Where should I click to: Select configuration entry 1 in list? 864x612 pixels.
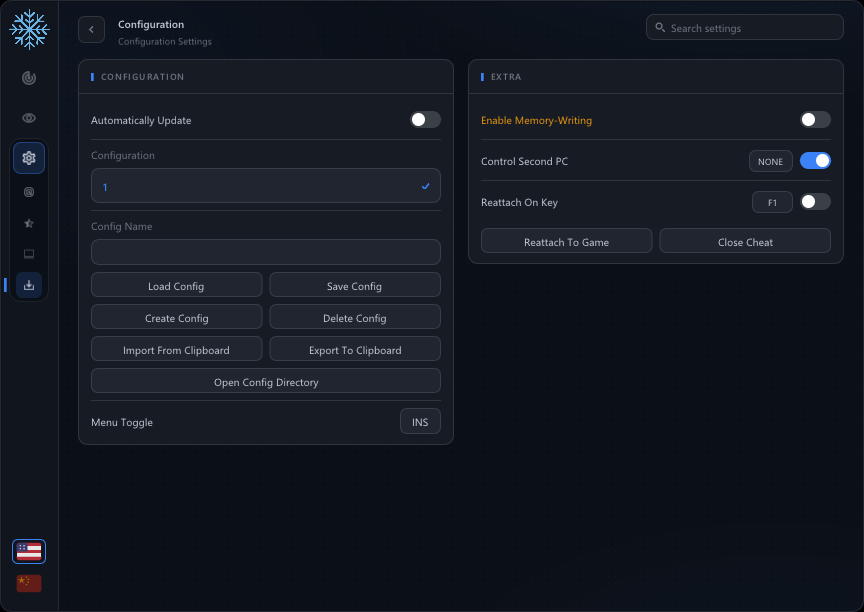click(x=266, y=186)
